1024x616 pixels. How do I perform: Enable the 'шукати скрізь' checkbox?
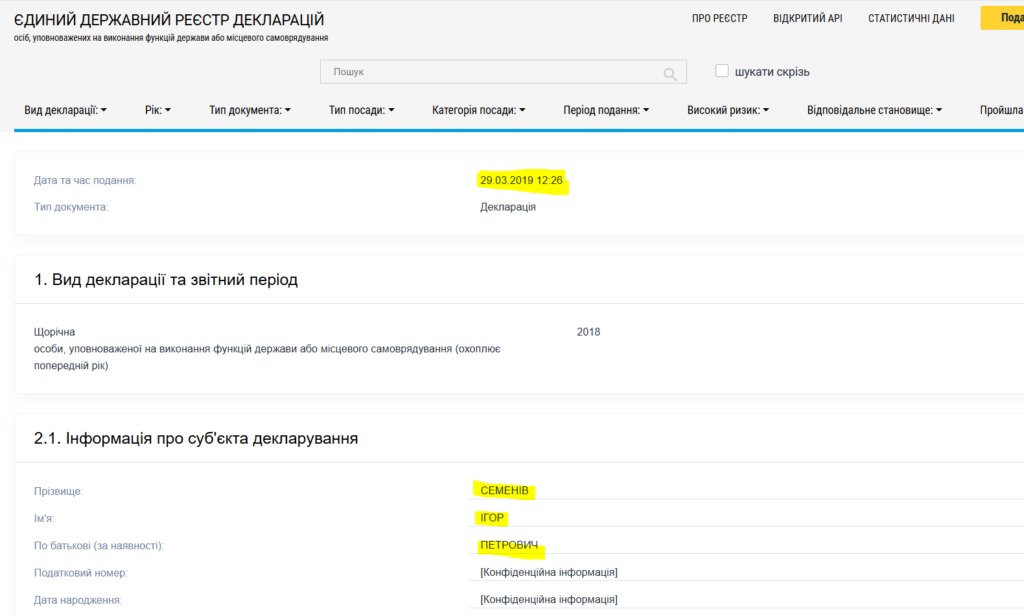click(722, 71)
